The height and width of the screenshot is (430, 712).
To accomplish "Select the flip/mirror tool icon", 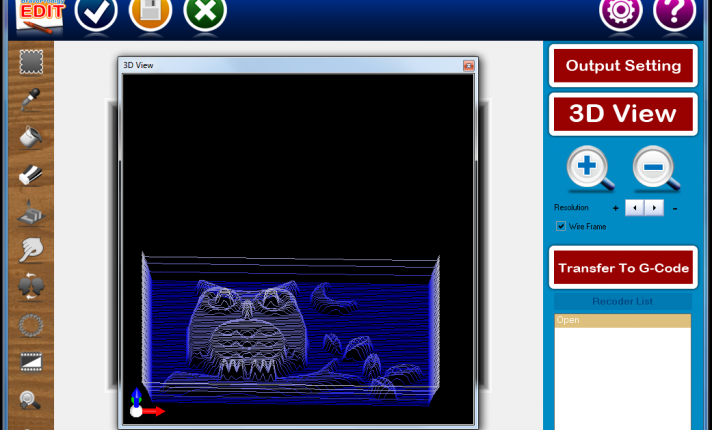I will (x=31, y=288).
